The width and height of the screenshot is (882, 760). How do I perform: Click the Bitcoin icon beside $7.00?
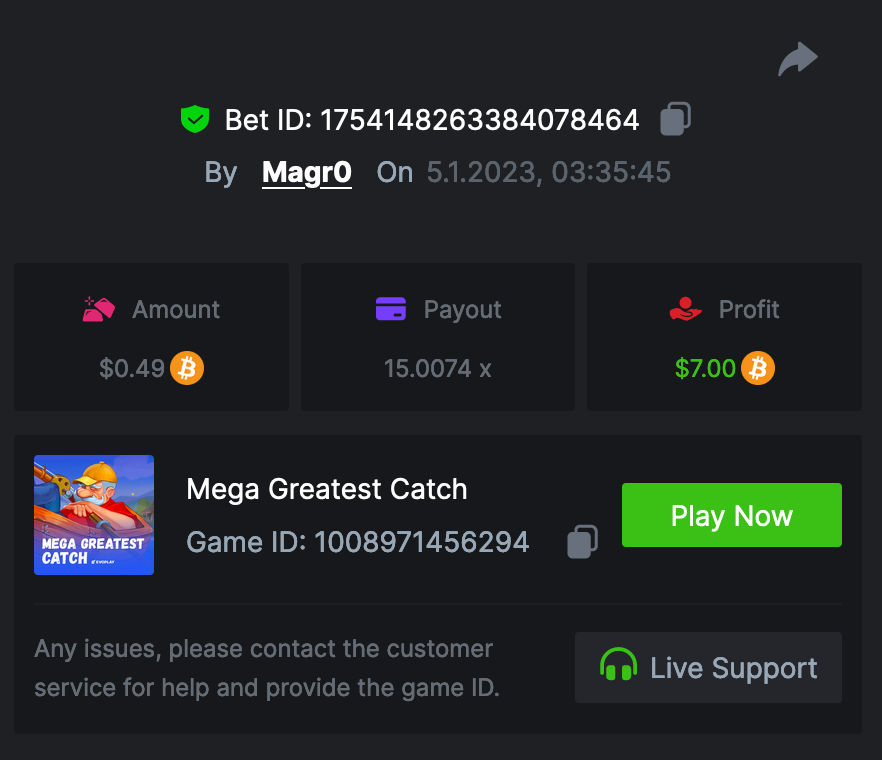tap(758, 368)
